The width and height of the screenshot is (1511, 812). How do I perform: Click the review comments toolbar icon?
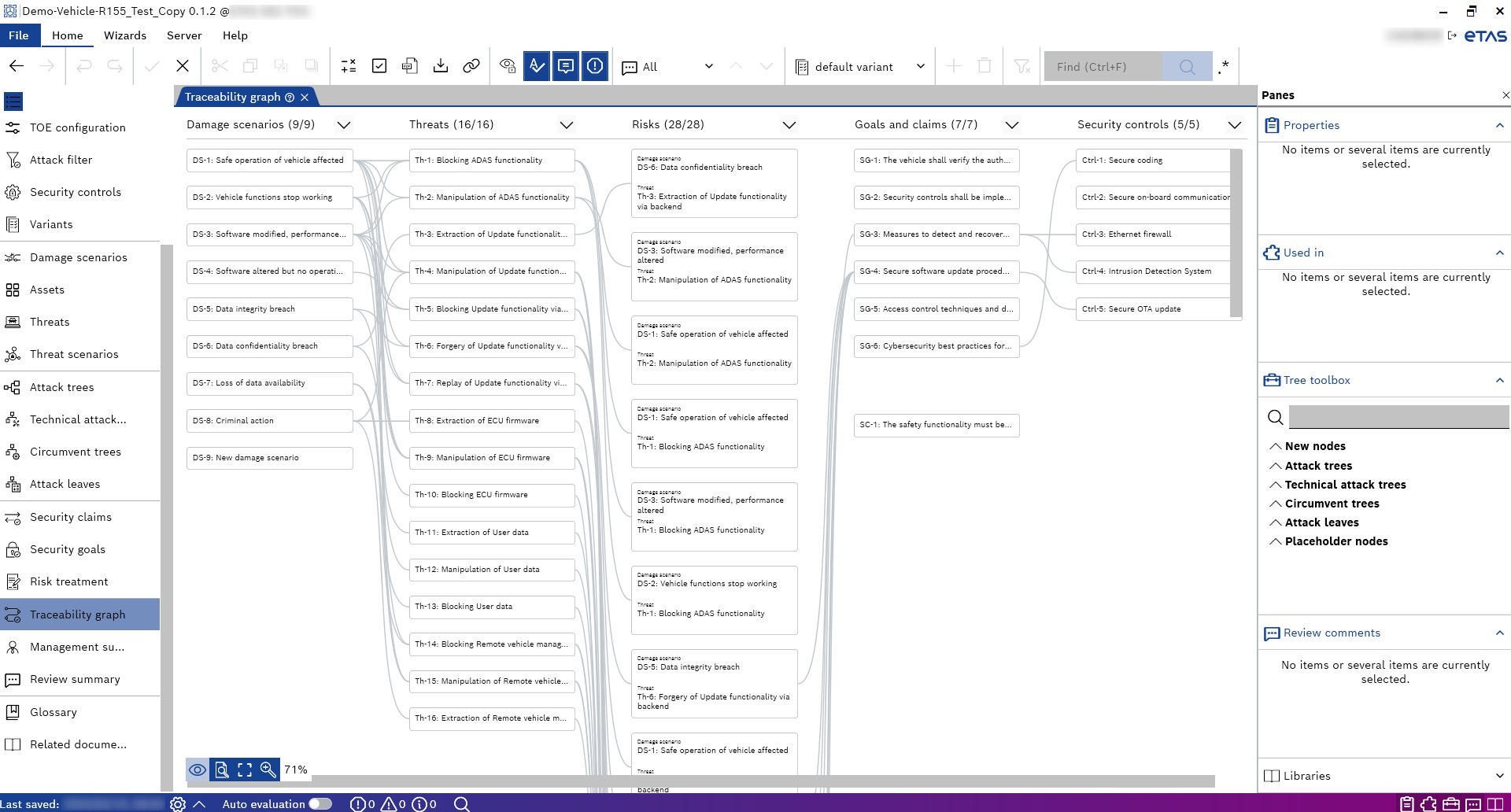click(565, 66)
